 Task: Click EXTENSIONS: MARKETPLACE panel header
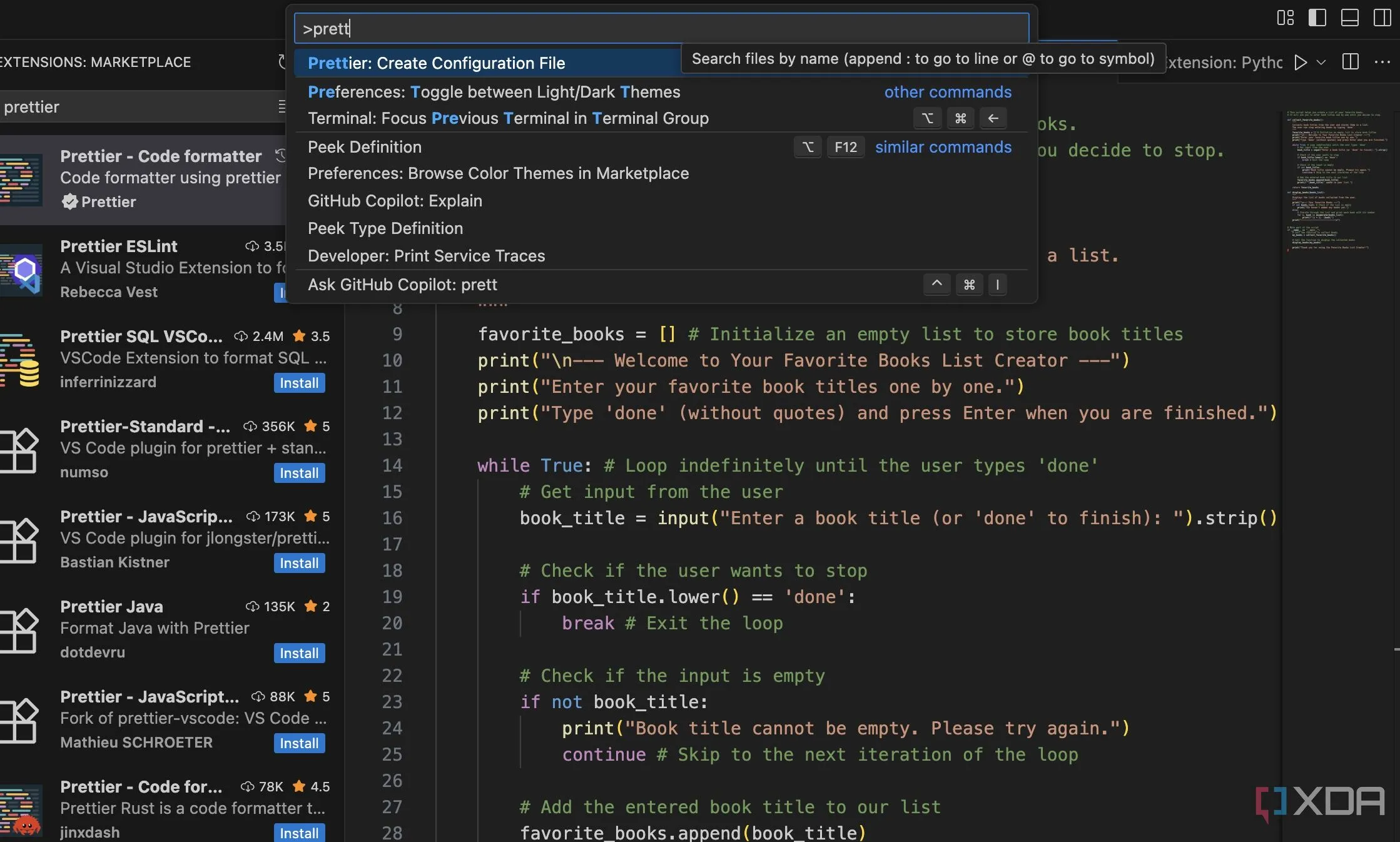pyautogui.click(x=96, y=62)
